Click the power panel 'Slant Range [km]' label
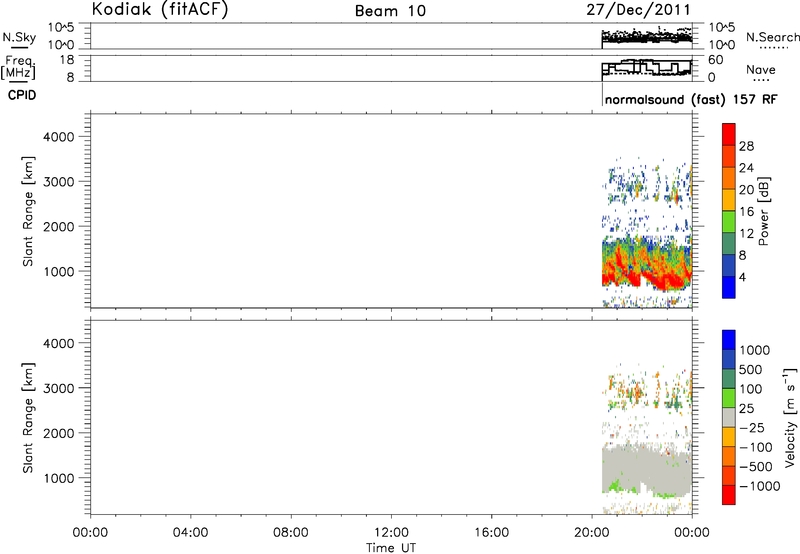 pos(28,211)
